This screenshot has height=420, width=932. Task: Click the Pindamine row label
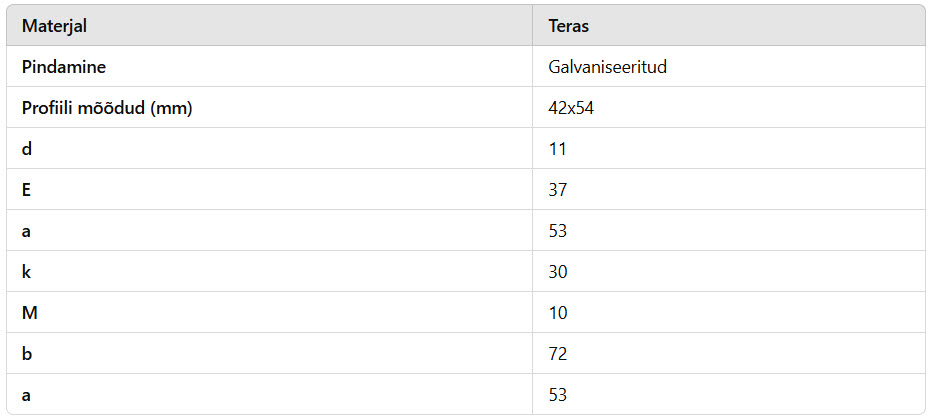64,67
